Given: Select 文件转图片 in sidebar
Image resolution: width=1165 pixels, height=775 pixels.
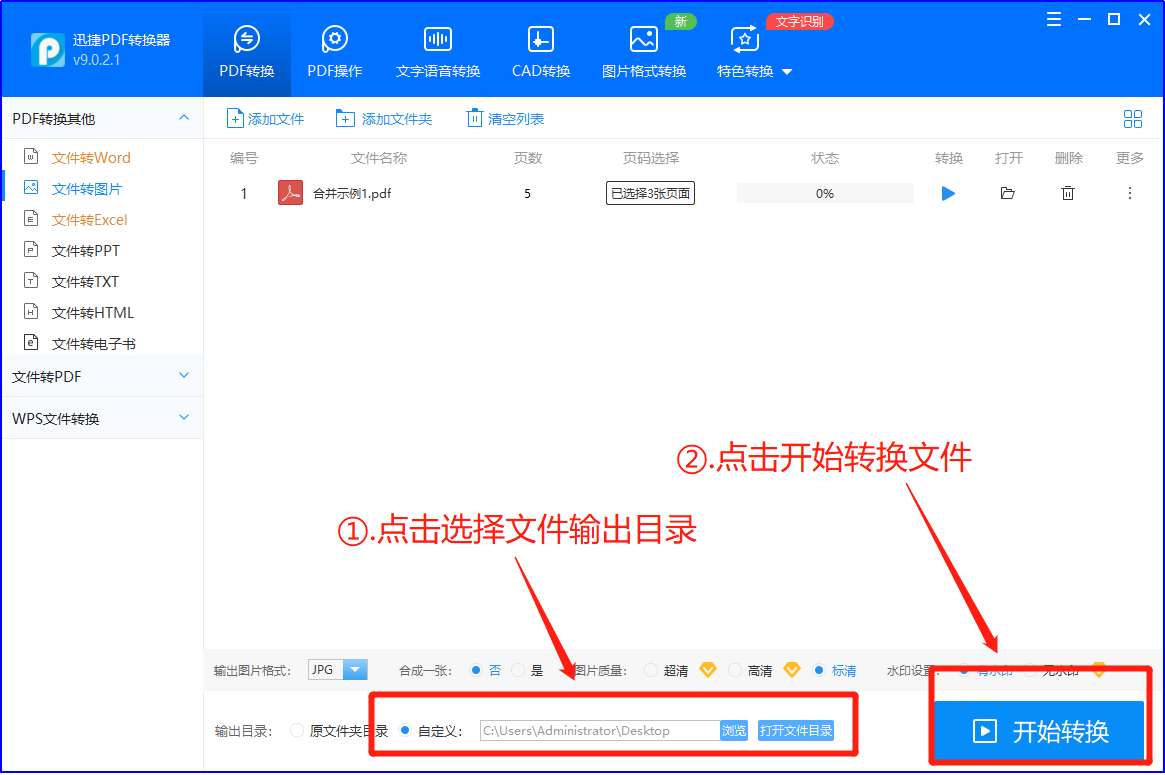Looking at the screenshot, I should (86, 189).
